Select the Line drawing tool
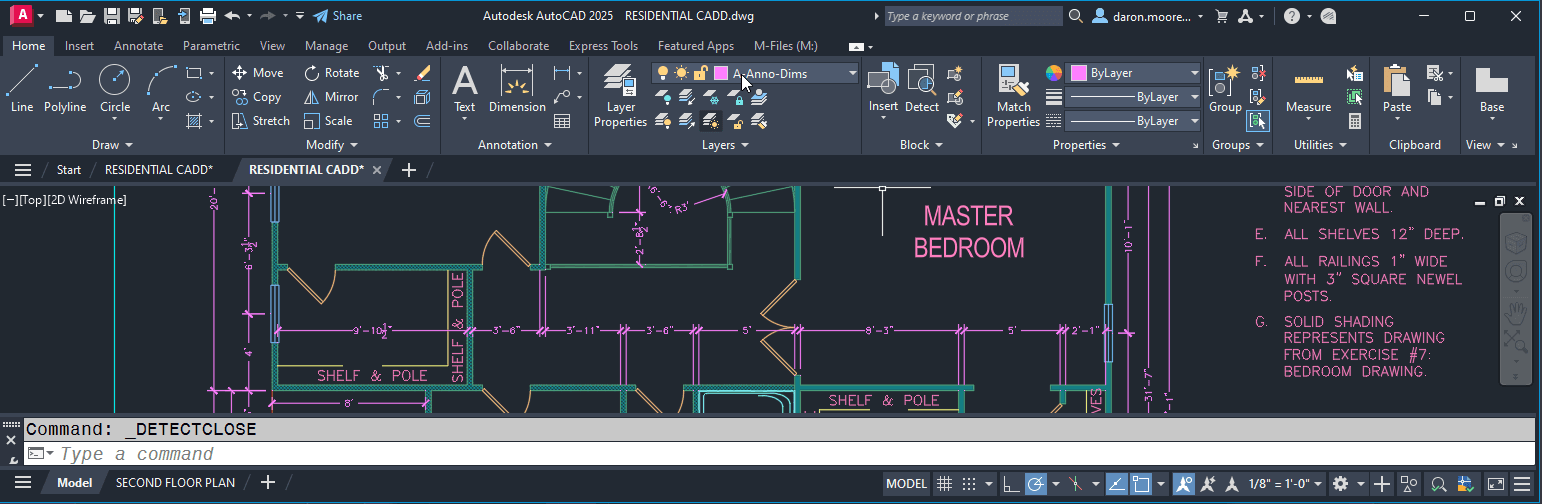Image resolution: width=1542 pixels, height=504 pixels. click(x=22, y=89)
